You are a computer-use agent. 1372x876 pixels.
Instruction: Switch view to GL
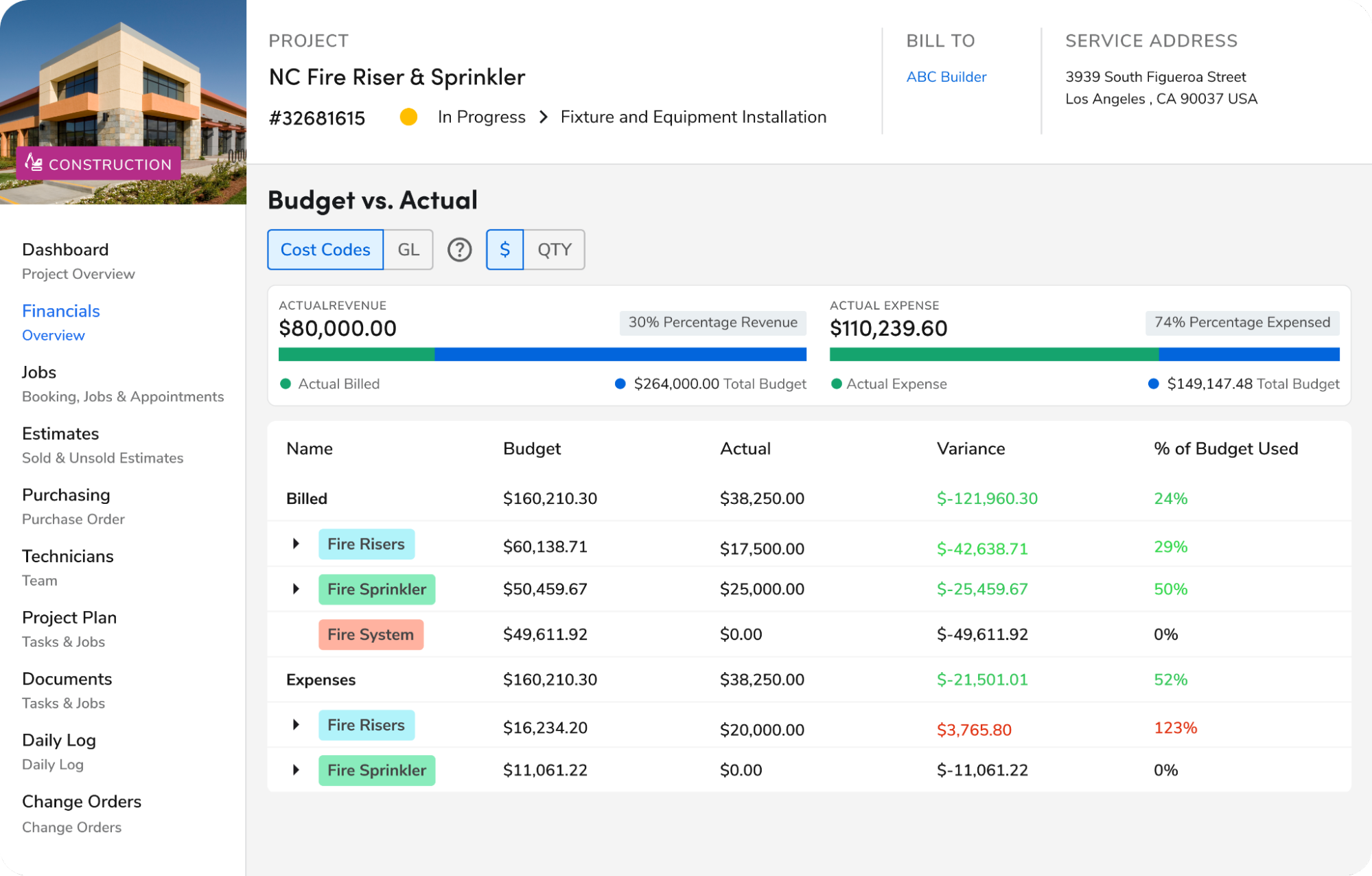pyautogui.click(x=408, y=250)
